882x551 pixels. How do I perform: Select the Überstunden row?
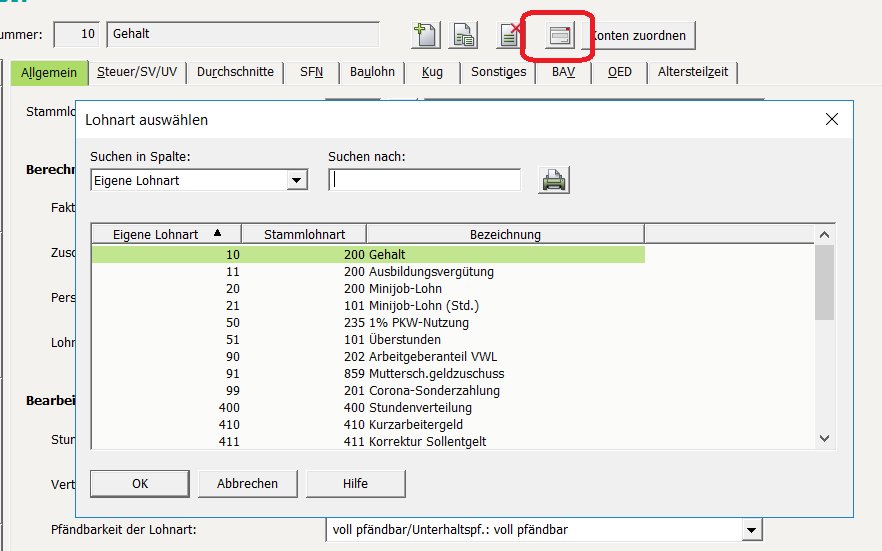pos(368,340)
